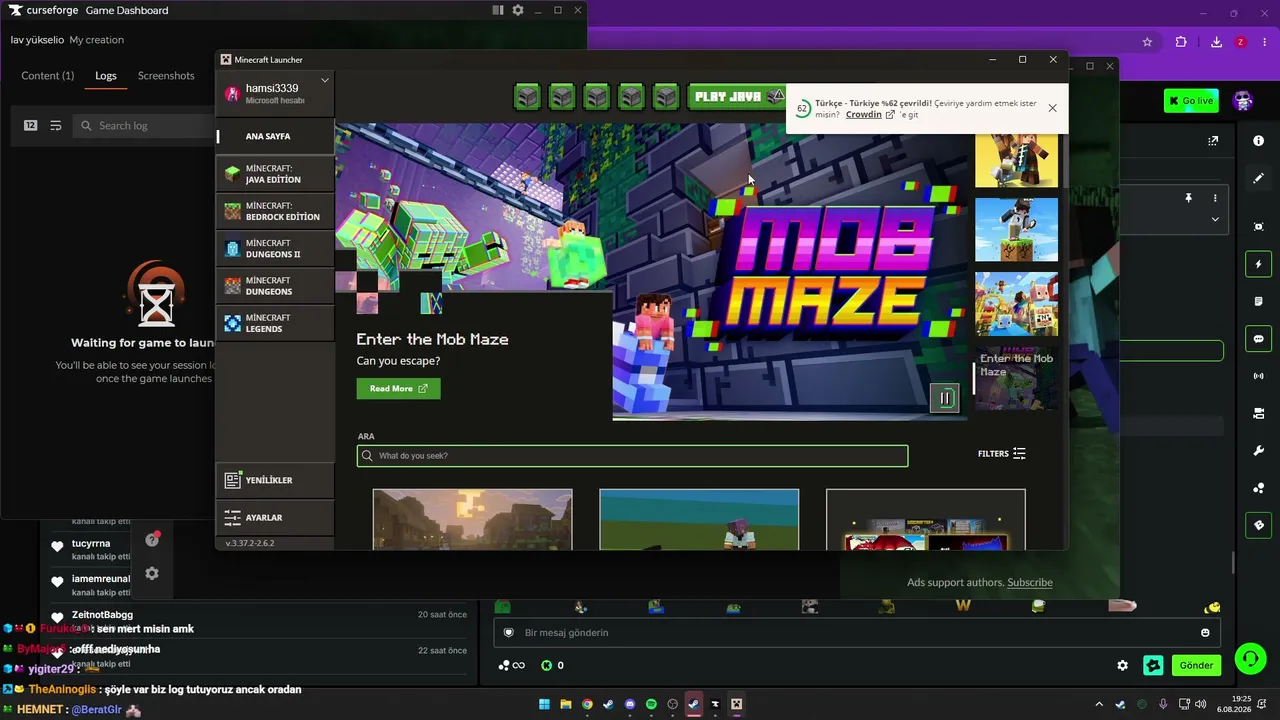Image resolution: width=1280 pixels, height=720 pixels.
Task: Click the Search log field in CurseForge
Action: 145,126
